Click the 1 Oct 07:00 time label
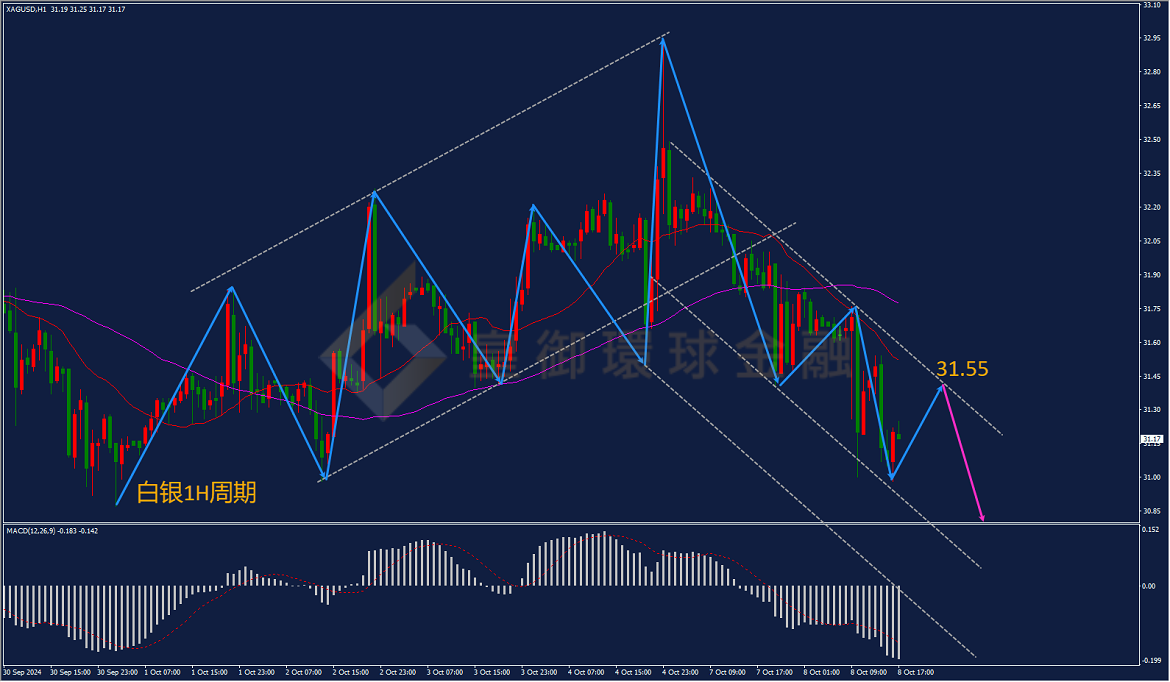The image size is (1170, 682). point(162,672)
